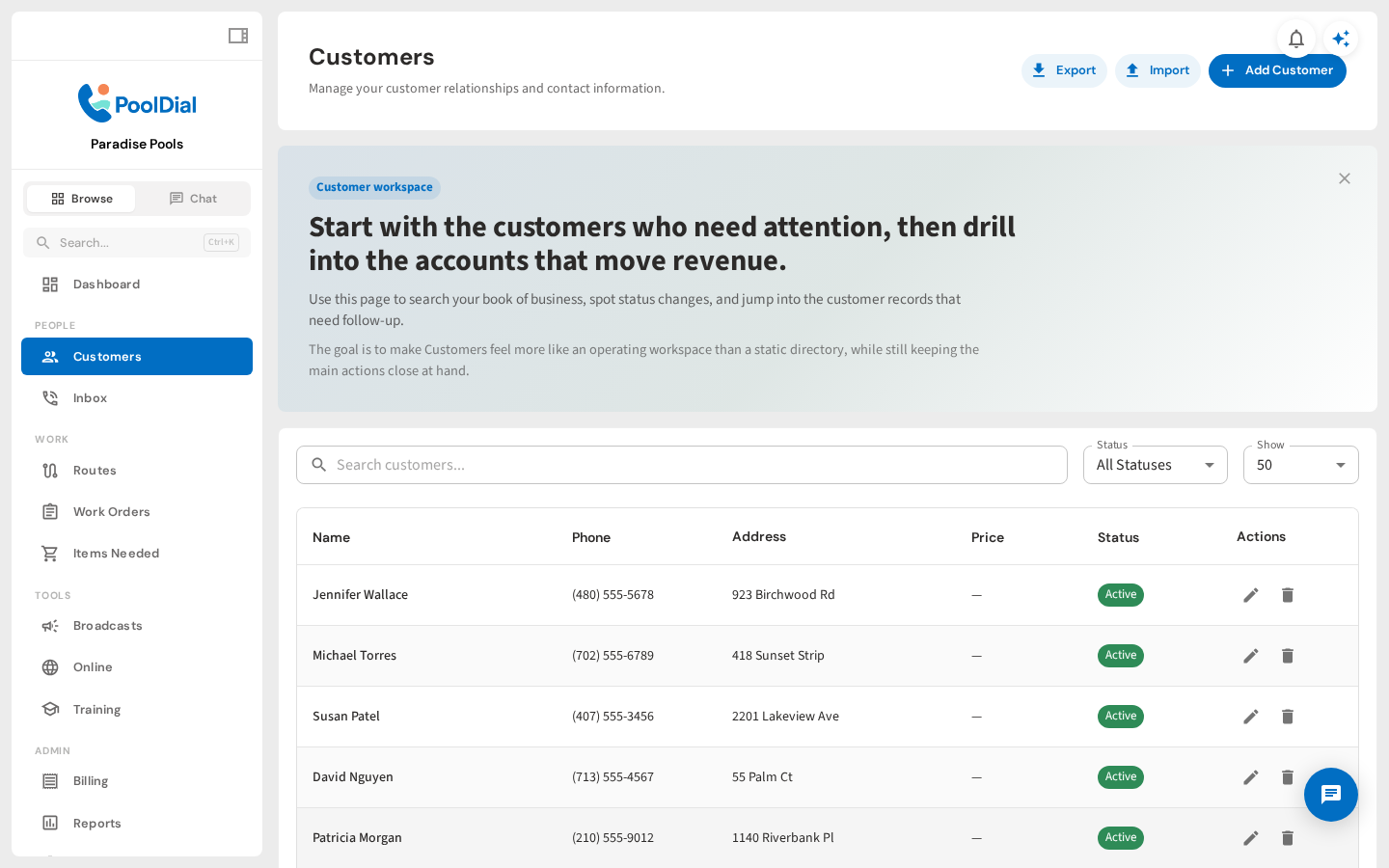Focus the sidebar Search field

(x=137, y=243)
